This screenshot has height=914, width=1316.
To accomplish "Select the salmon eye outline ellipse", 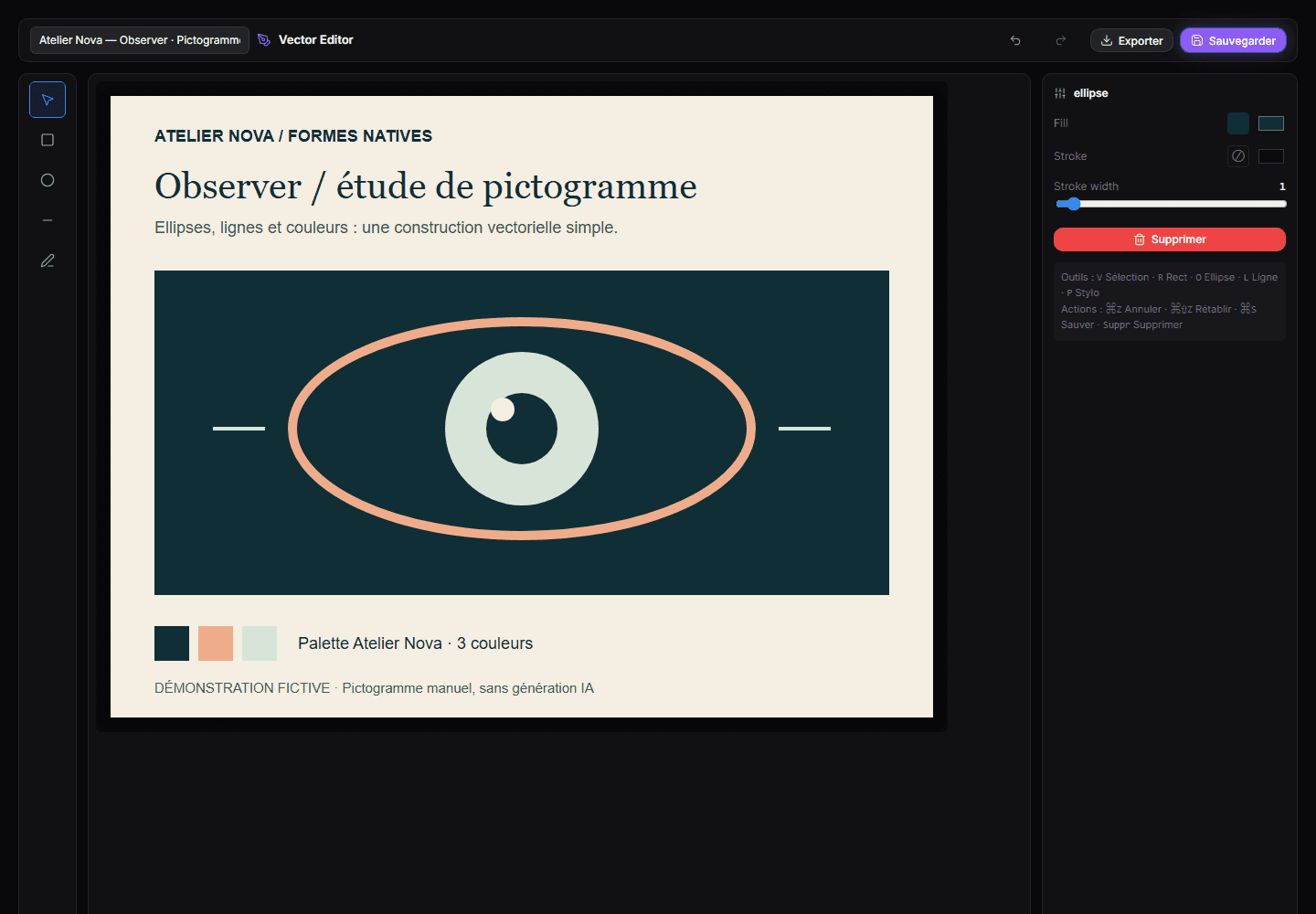I will tap(522, 322).
